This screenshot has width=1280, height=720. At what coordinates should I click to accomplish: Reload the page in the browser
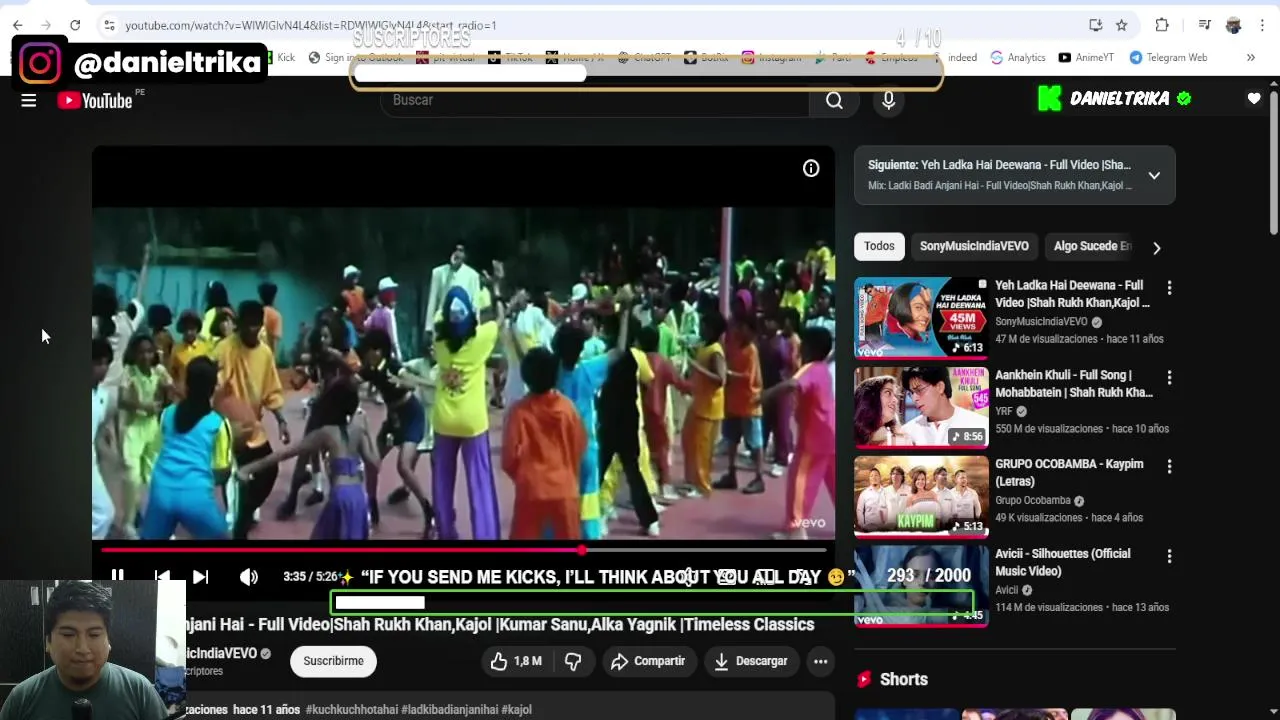[x=75, y=25]
